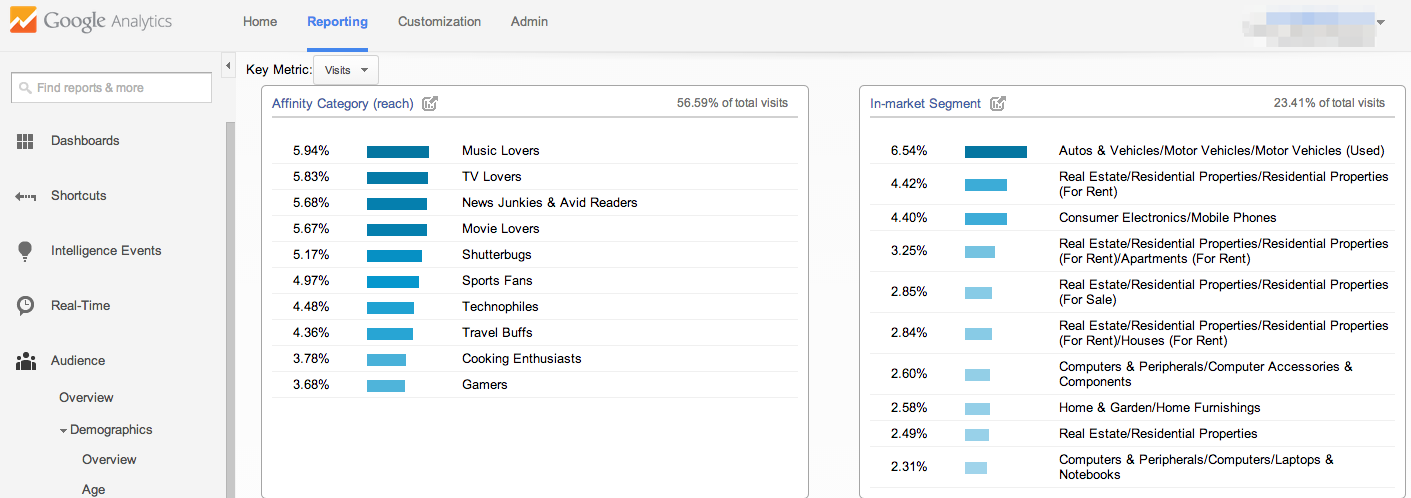Open the Admin tab
1411x498 pixels.
[529, 22]
